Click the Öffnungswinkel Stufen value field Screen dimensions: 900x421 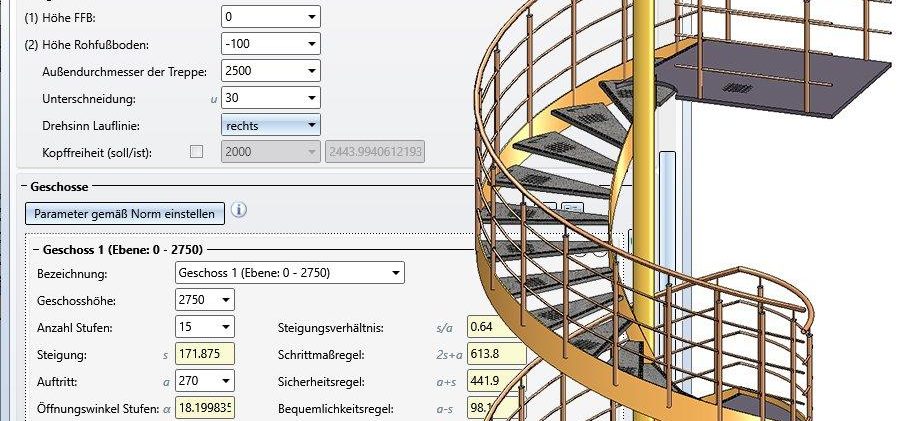(x=204, y=408)
